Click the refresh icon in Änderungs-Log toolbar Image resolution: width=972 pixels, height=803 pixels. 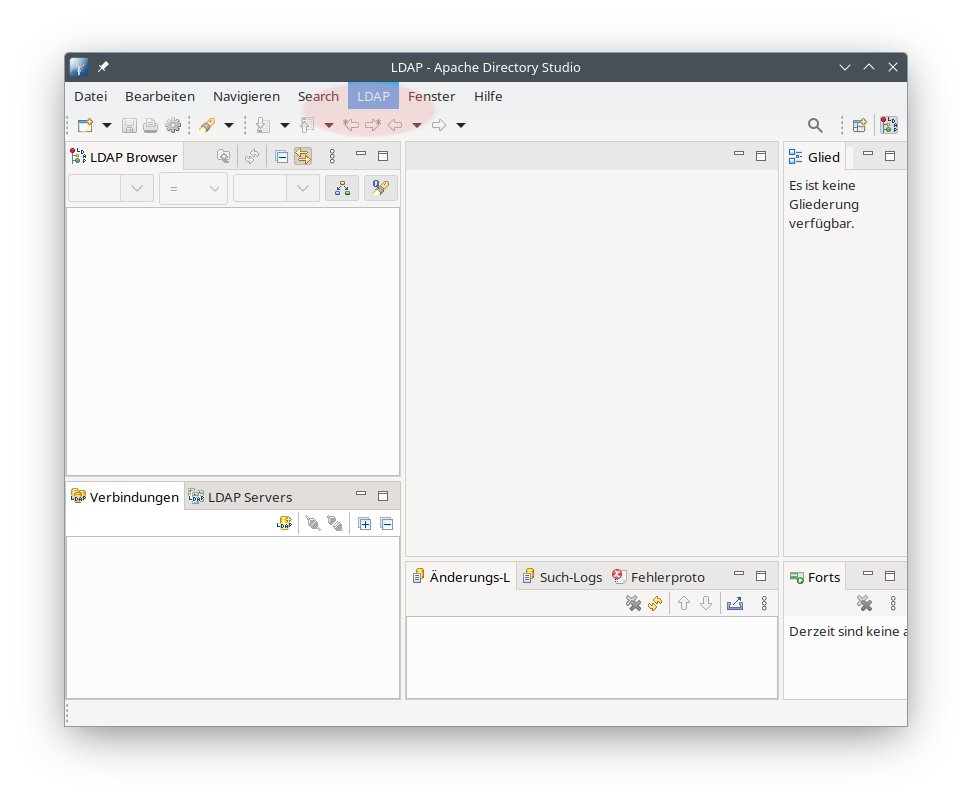coord(655,603)
